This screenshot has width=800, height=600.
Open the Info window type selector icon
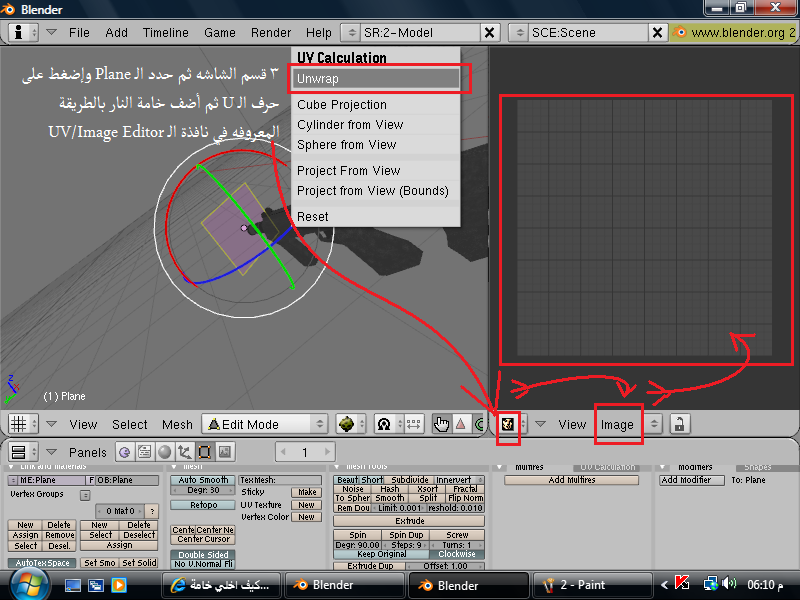pos(18,32)
